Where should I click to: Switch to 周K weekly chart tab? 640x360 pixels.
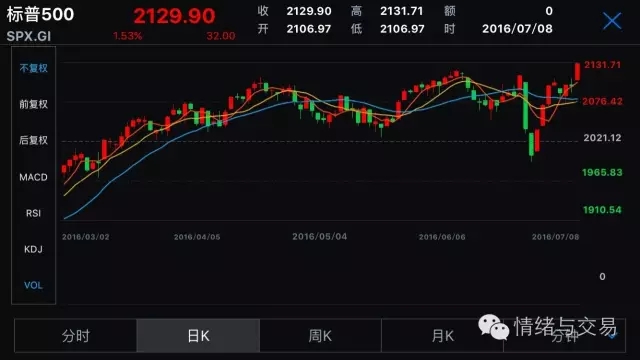[x=320, y=336]
